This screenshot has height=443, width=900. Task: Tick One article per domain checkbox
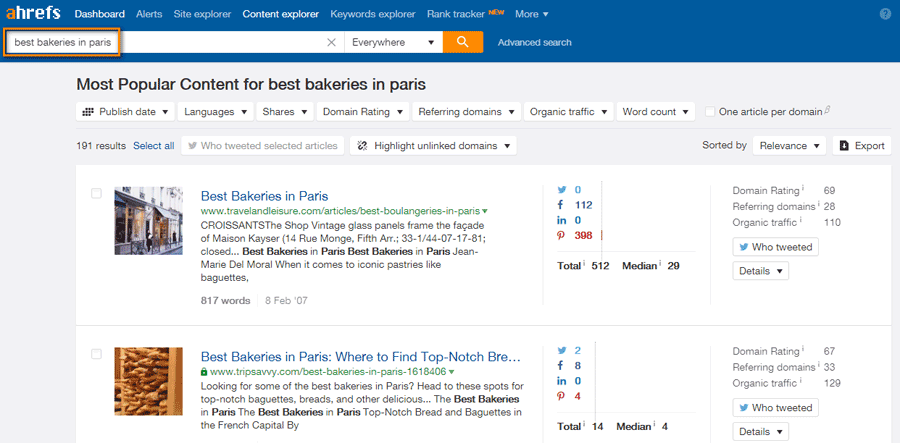point(710,112)
